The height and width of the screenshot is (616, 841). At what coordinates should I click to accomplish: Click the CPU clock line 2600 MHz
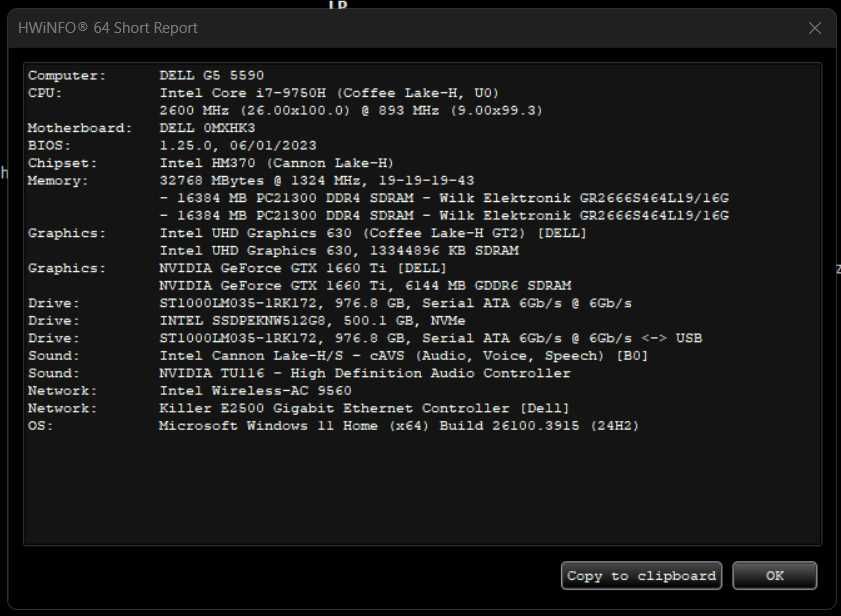click(351, 111)
